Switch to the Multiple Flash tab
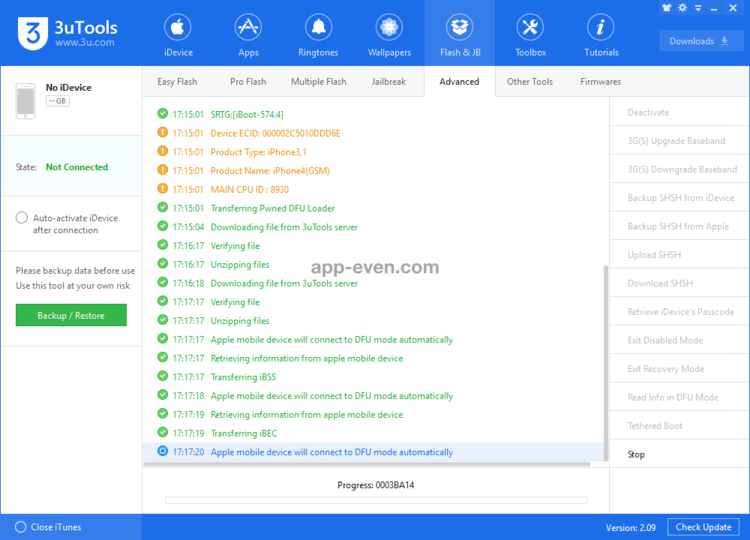This screenshot has height=540, width=750. click(319, 82)
